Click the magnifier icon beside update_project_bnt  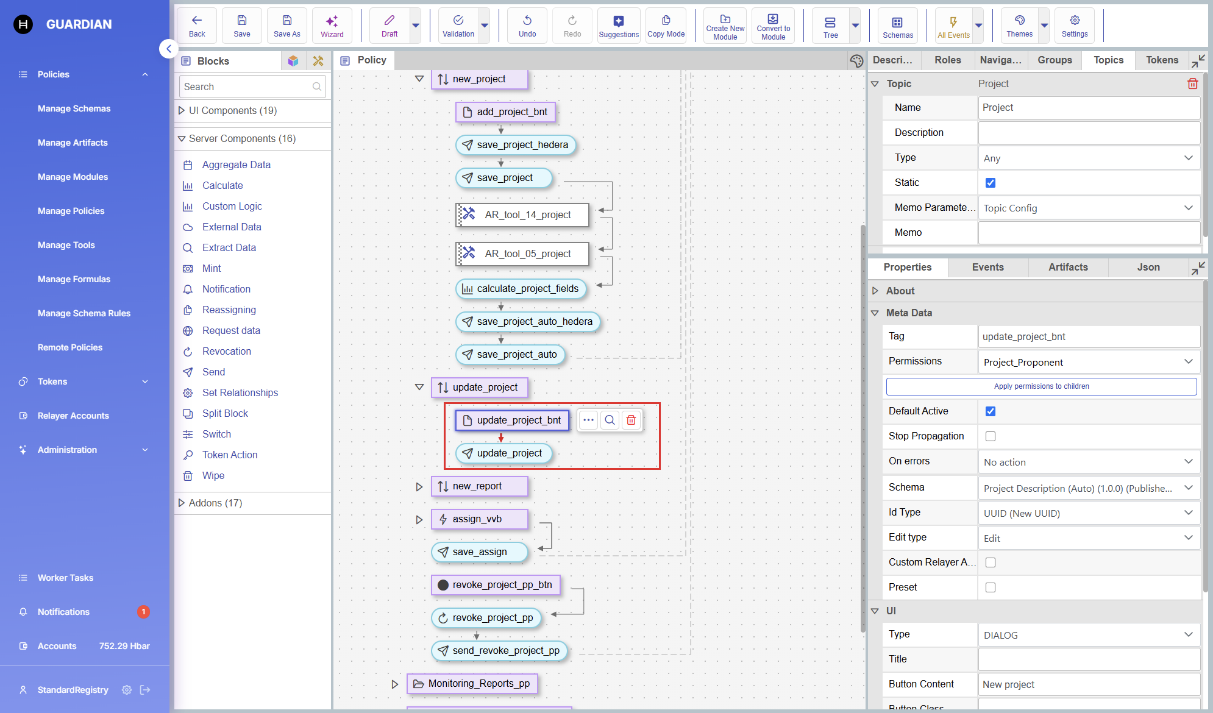609,421
